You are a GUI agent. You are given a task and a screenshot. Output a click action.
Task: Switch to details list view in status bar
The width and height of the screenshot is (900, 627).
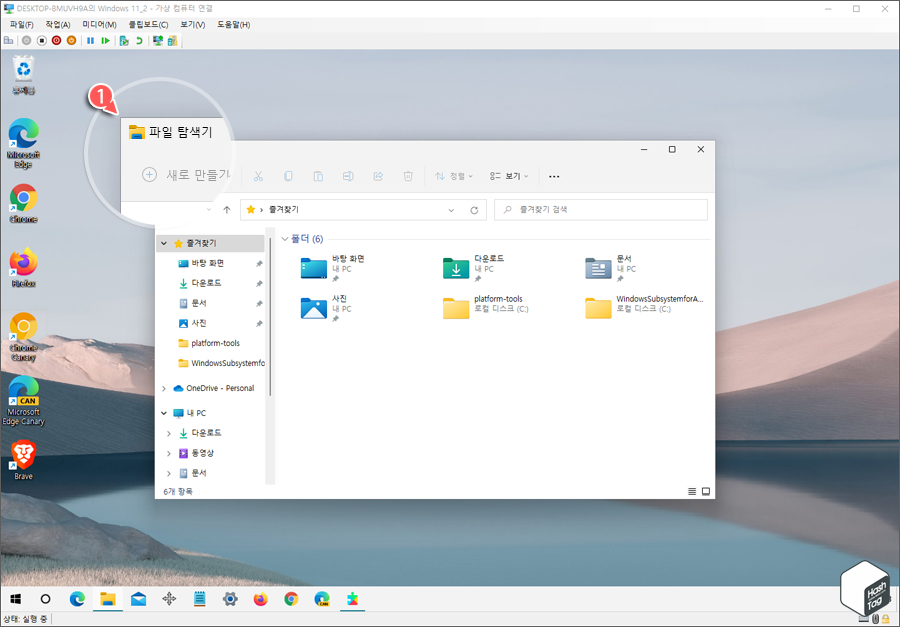click(x=691, y=491)
